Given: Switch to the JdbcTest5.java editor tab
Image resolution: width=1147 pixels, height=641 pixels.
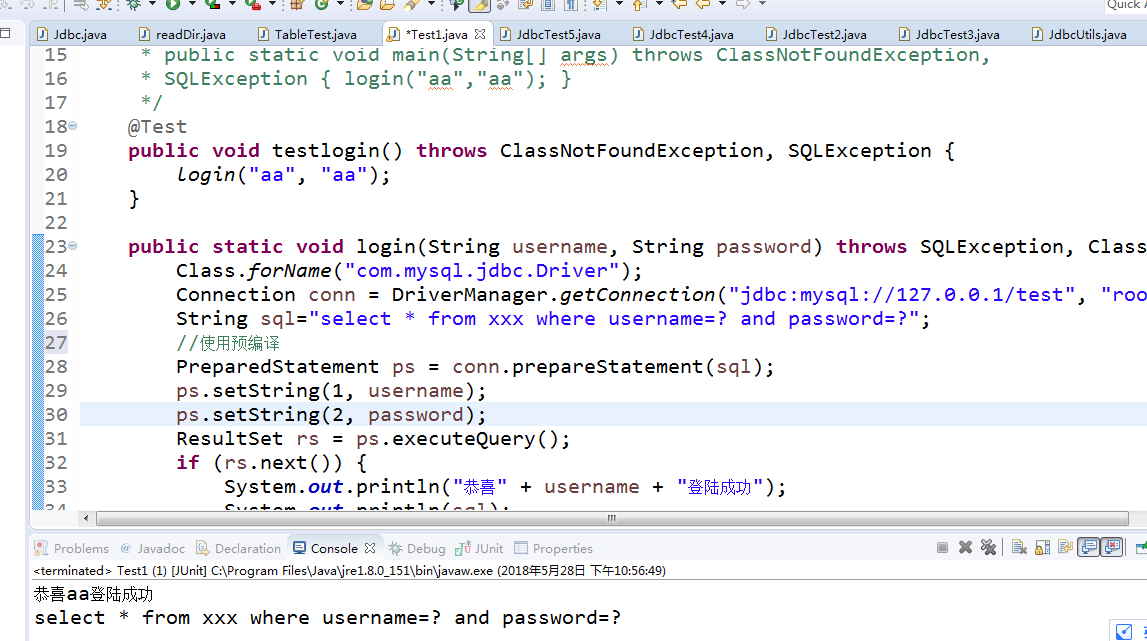Looking at the screenshot, I should point(550,34).
